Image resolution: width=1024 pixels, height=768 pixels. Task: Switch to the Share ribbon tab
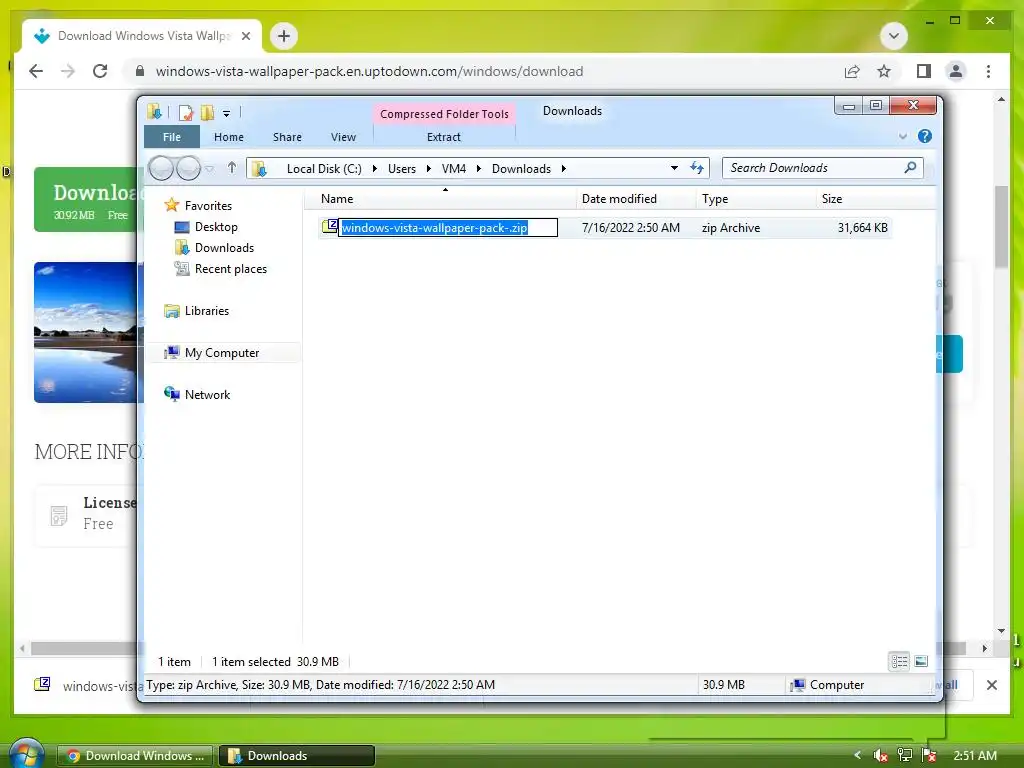(x=287, y=137)
